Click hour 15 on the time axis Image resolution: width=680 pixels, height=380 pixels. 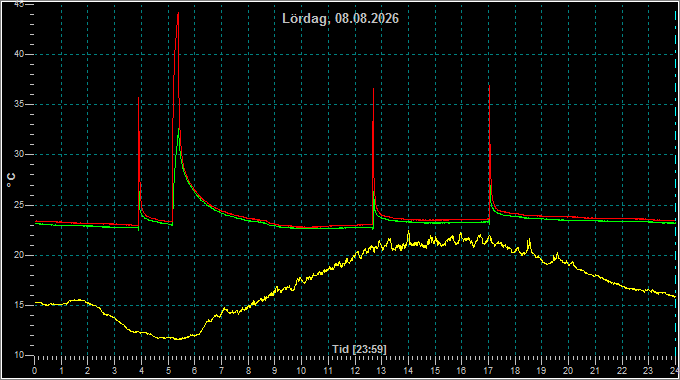(435, 371)
